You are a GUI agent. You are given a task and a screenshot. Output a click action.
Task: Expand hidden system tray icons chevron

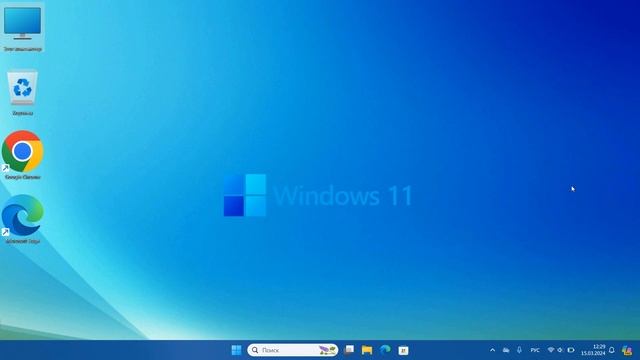493,350
